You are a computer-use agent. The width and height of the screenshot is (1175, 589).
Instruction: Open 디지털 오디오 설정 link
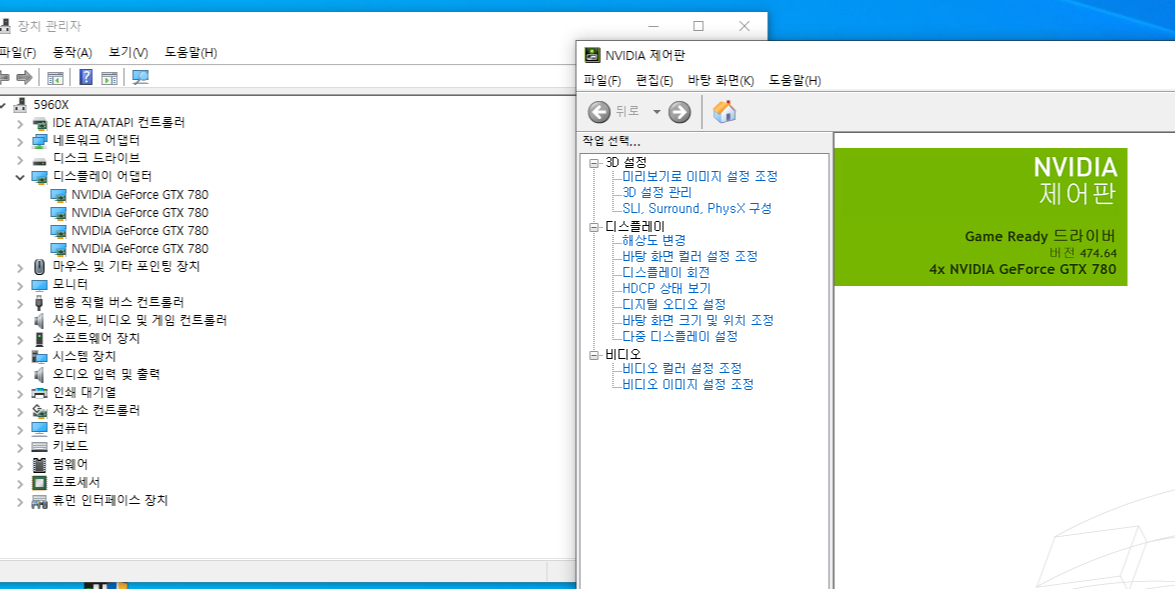[x=674, y=304]
